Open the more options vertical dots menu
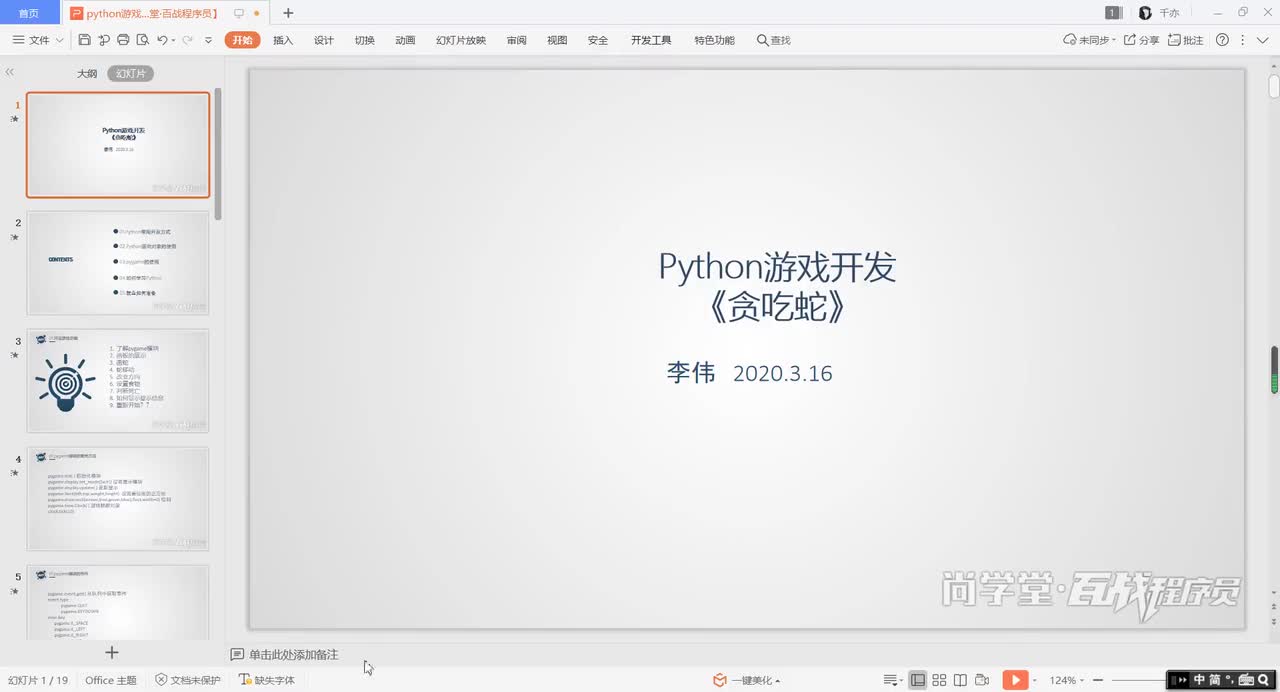1280x692 pixels. pyautogui.click(x=1243, y=40)
